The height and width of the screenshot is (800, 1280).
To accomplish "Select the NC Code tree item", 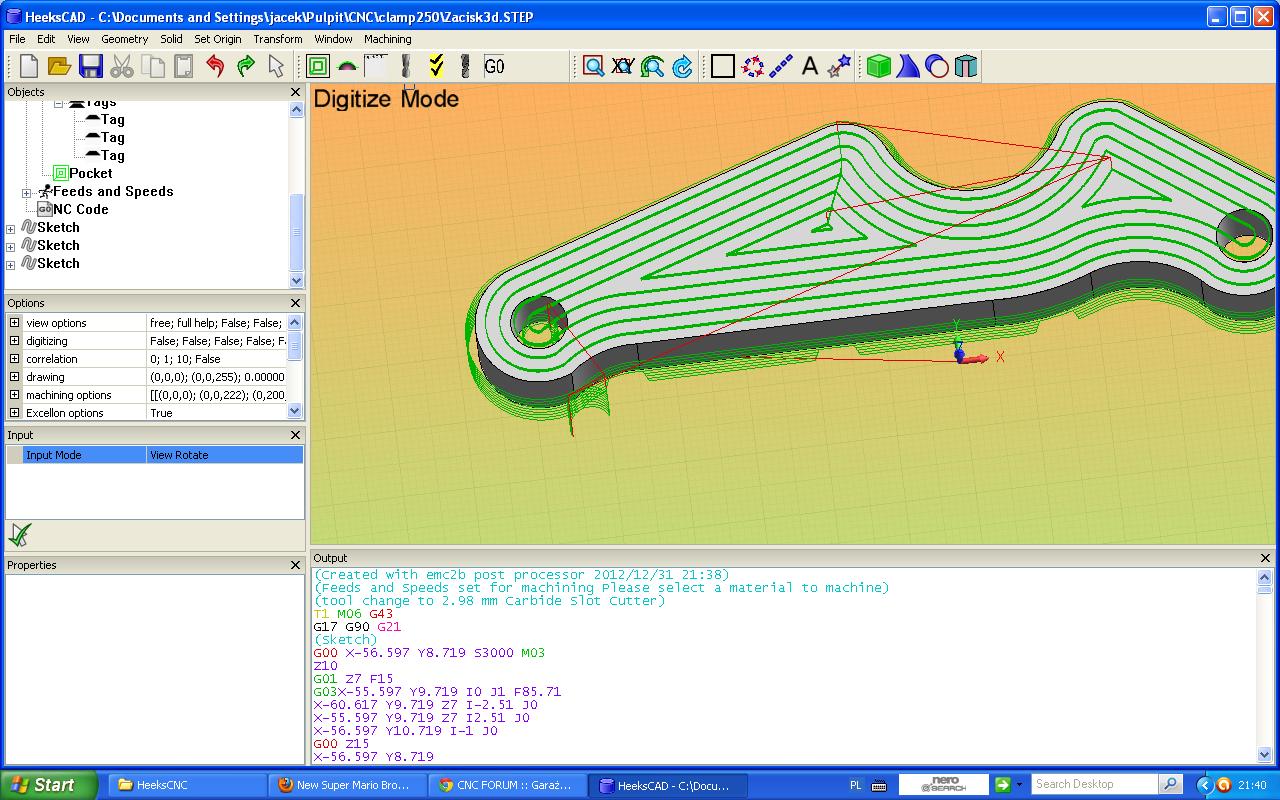I will 80,209.
